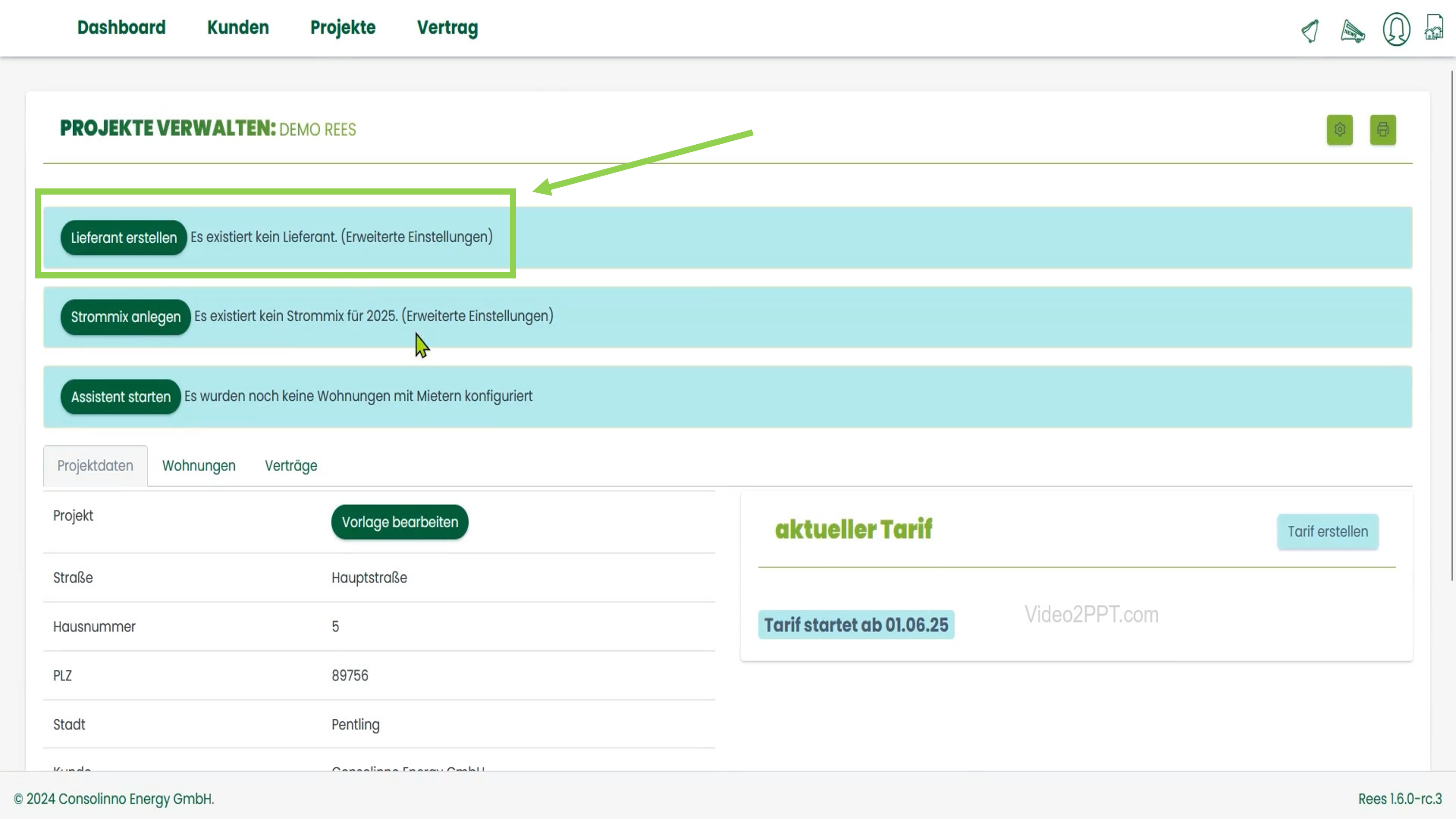The image size is (1456, 819).
Task: Open the Kunden menu item
Action: (238, 28)
